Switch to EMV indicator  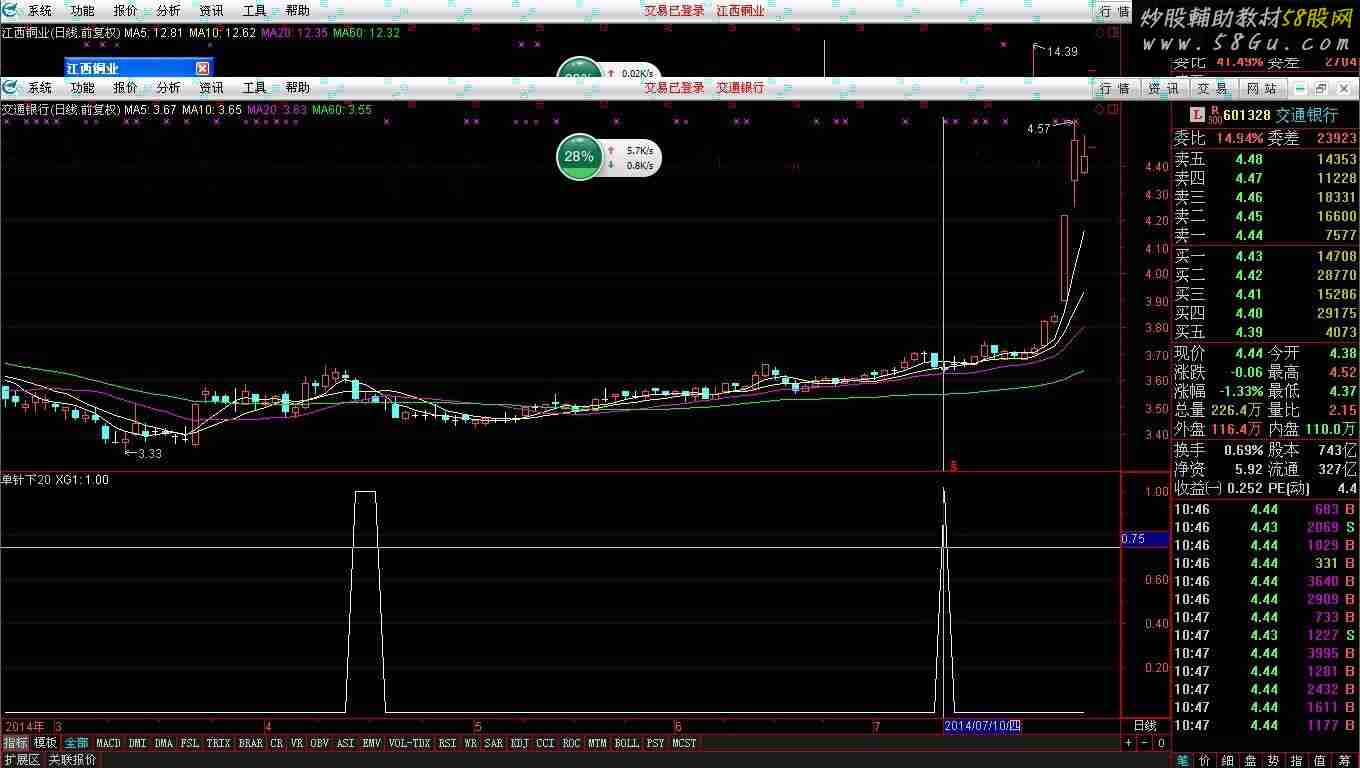[x=372, y=743]
